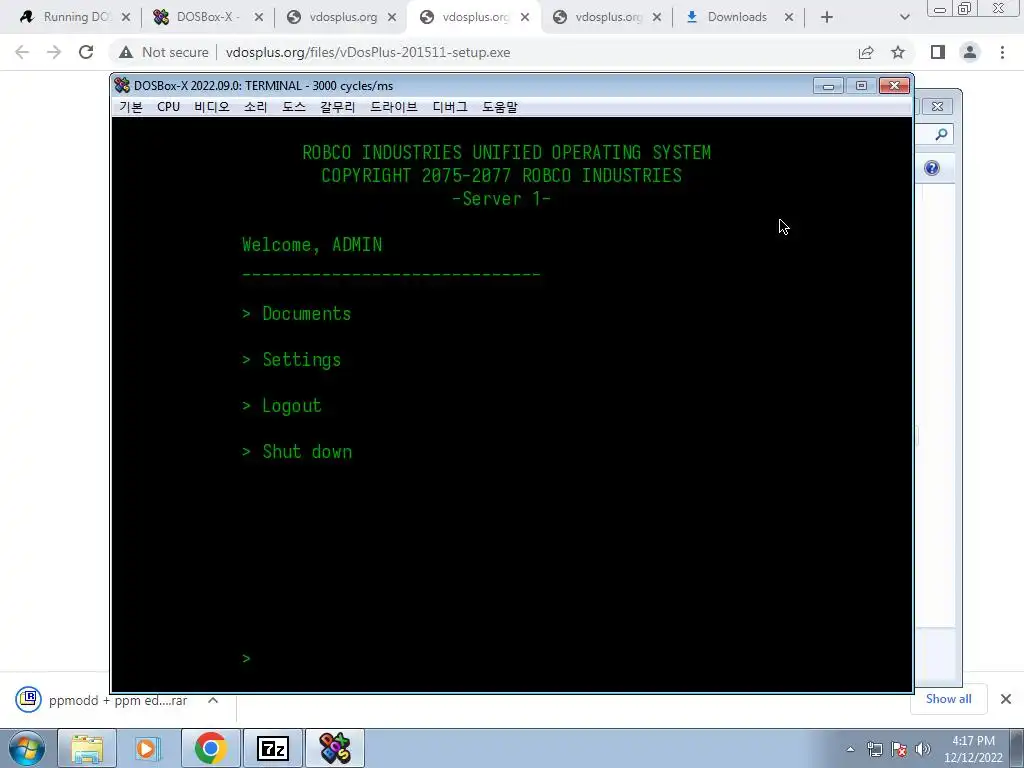Click the address bar URL
Screen dimensions: 1024x768
[368, 52]
